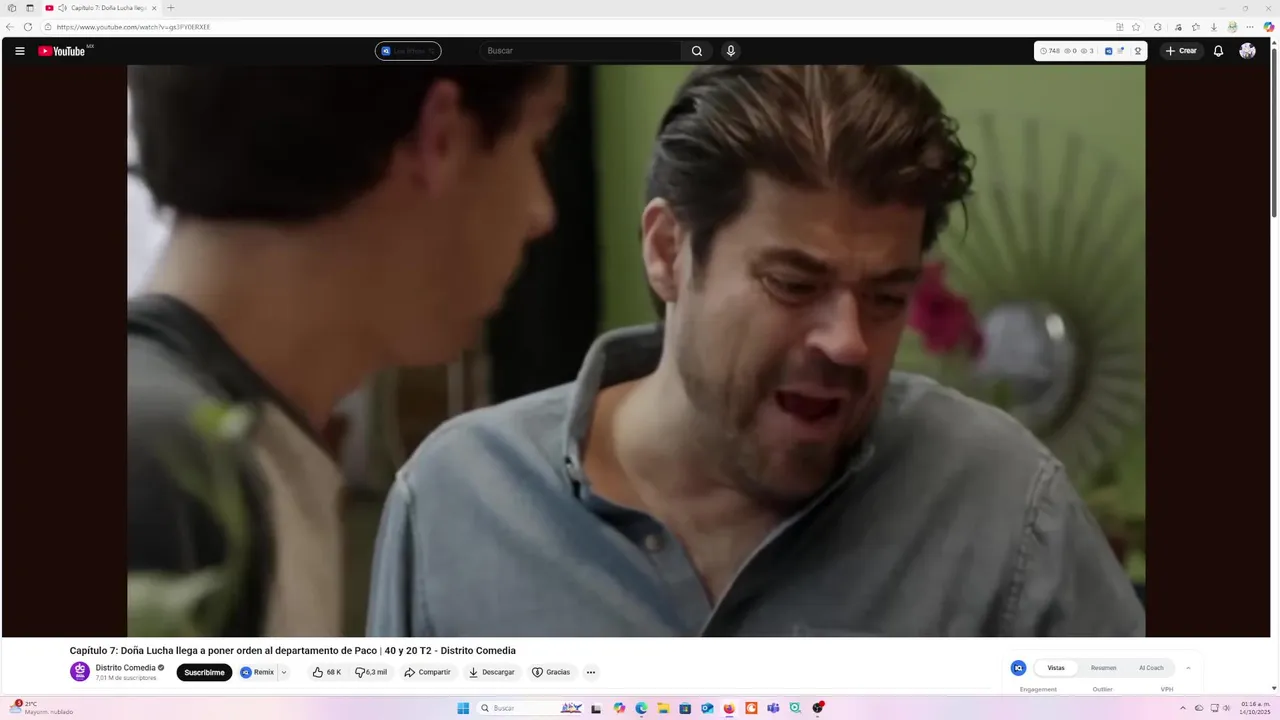Open the account avatar menu
Viewport: 1280px width, 720px height.
(1247, 51)
